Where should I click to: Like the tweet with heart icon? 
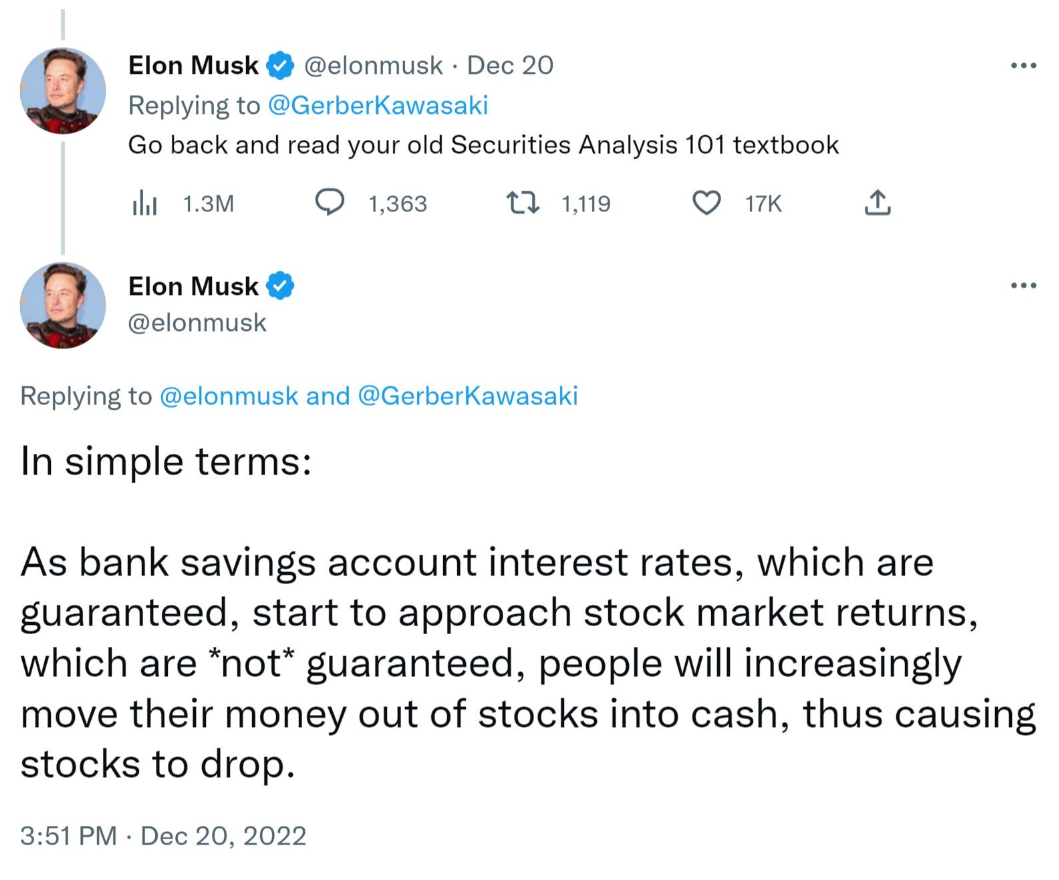[x=706, y=203]
